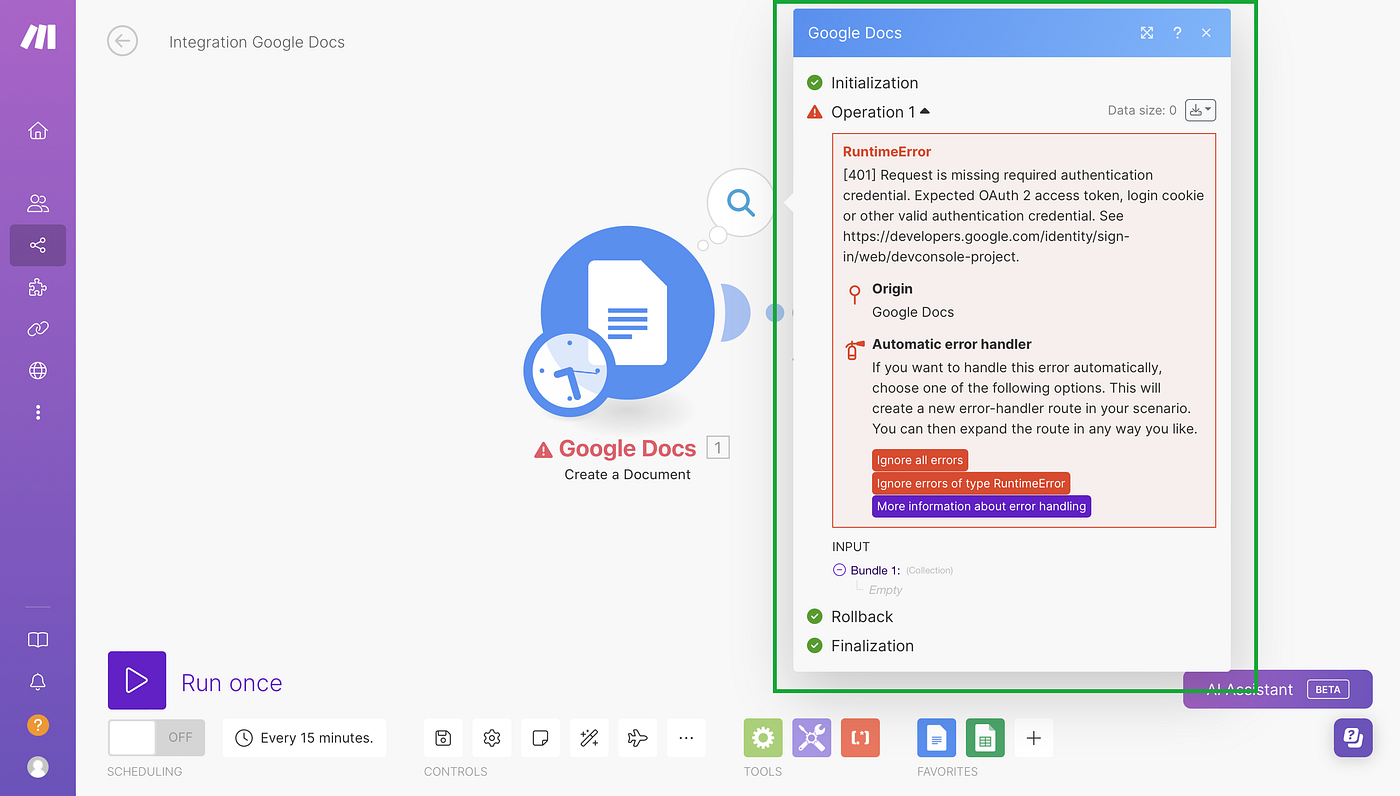Click the Rollback step
Image resolution: width=1400 pixels, height=796 pixels.
tap(862, 617)
